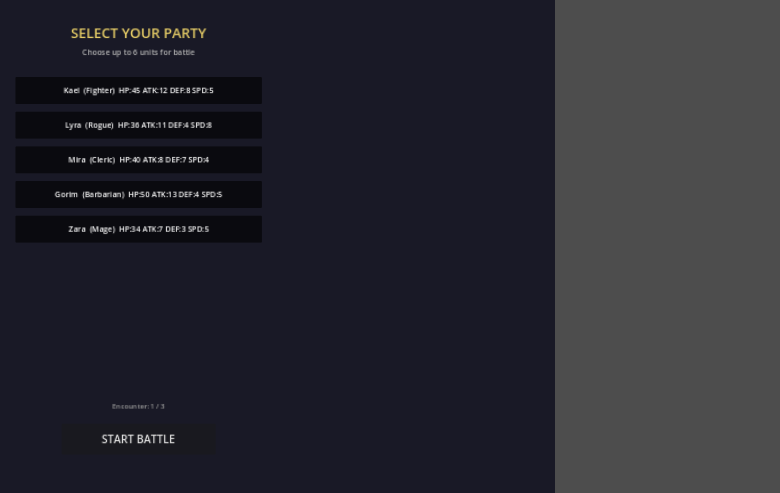Viewport: 780px width, 493px height.
Task: Add Mira the Cleric to party
Action: (138, 160)
